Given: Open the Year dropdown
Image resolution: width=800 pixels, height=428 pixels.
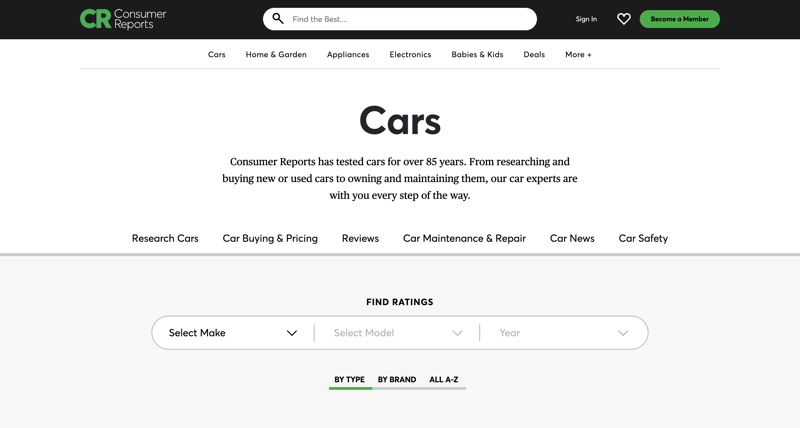Looking at the screenshot, I should tap(563, 333).
